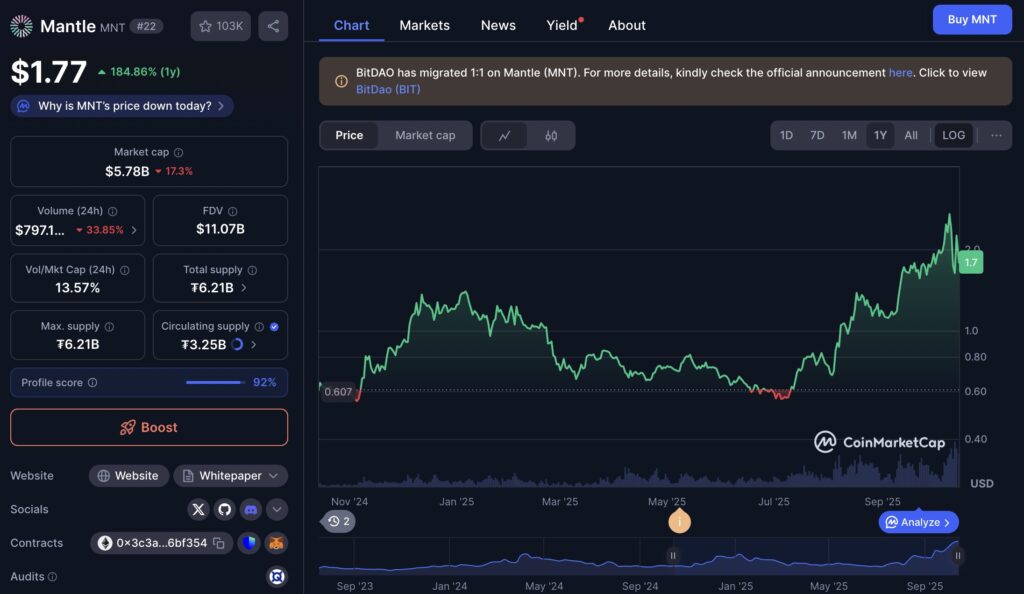Click the Mantle logo icon

[22, 26]
